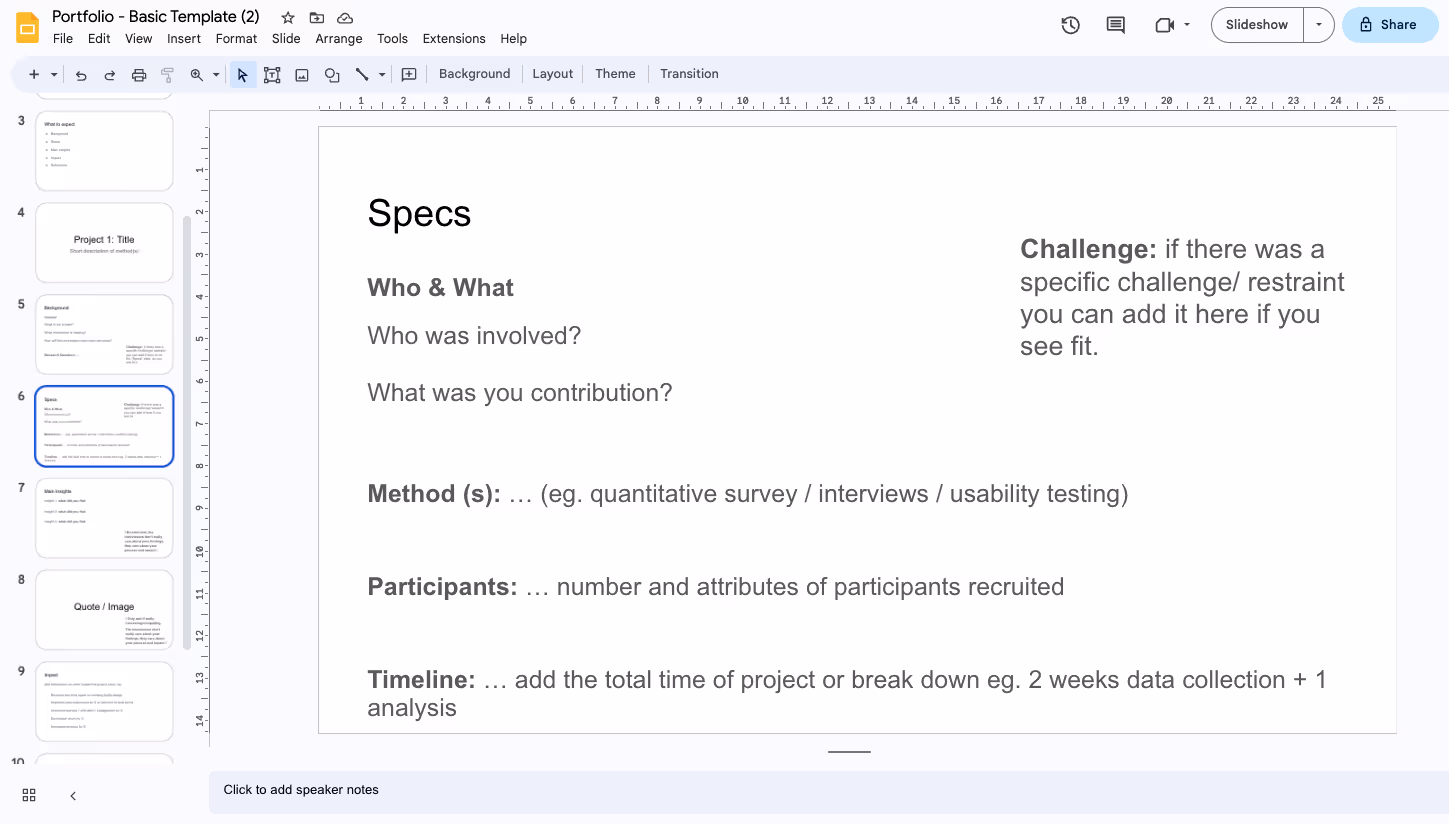Select the Text box tool
Viewport: 1449px width, 824px height.
point(271,74)
